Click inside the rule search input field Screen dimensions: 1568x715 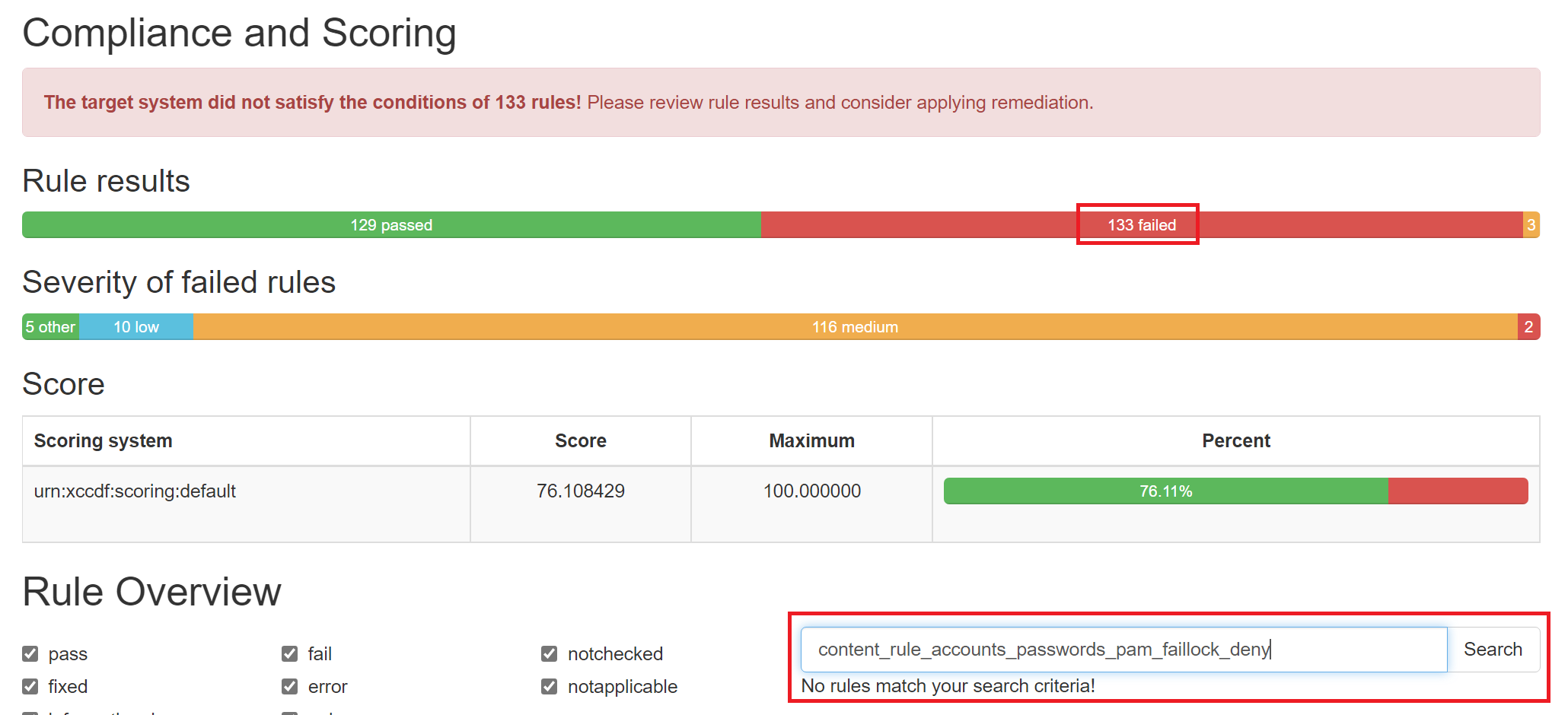pos(1066,649)
